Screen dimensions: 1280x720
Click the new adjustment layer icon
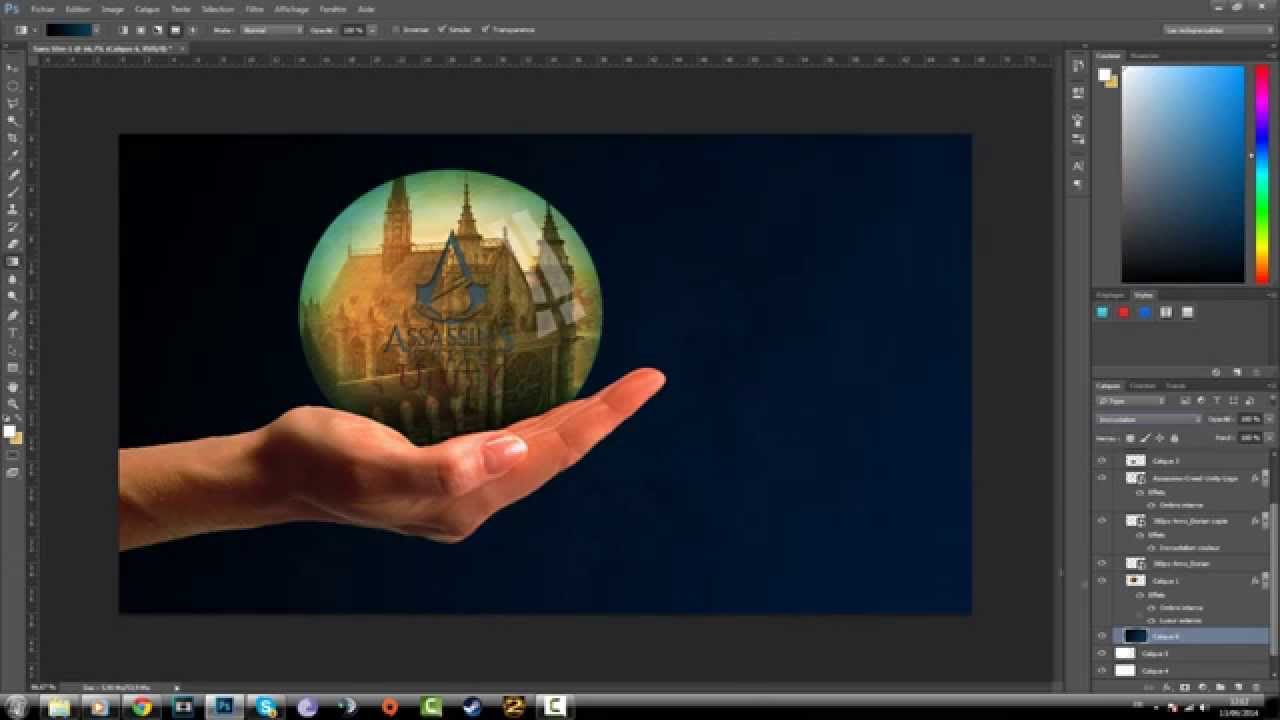point(1202,688)
